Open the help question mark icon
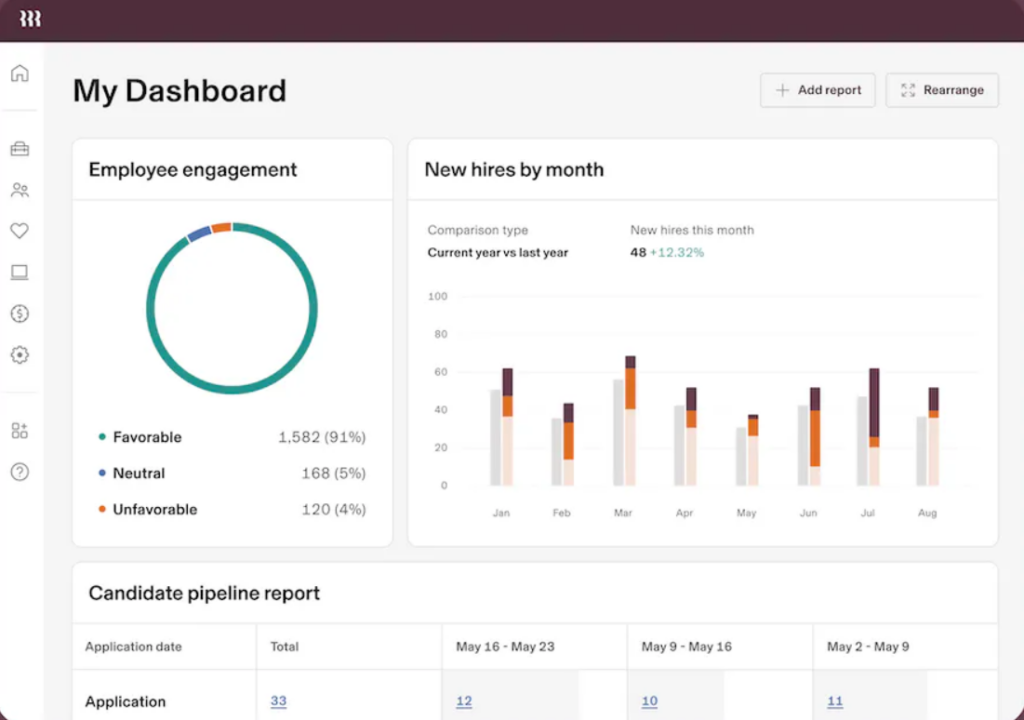The image size is (1024, 720). click(x=19, y=471)
